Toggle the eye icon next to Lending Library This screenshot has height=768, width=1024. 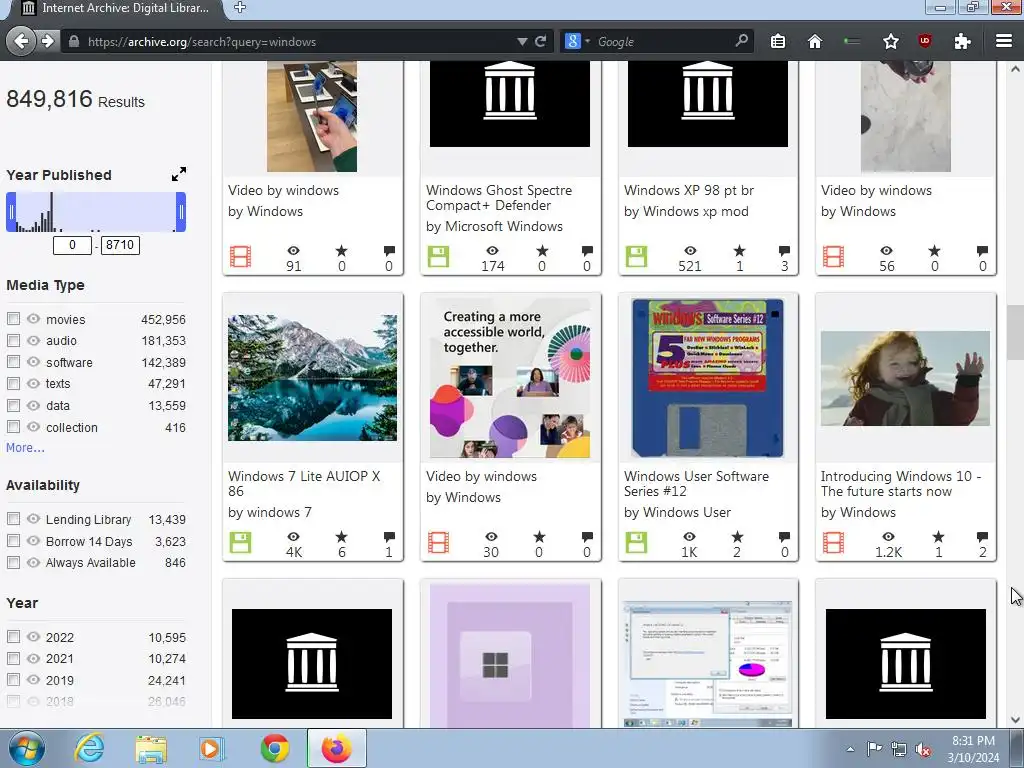pyautogui.click(x=33, y=519)
